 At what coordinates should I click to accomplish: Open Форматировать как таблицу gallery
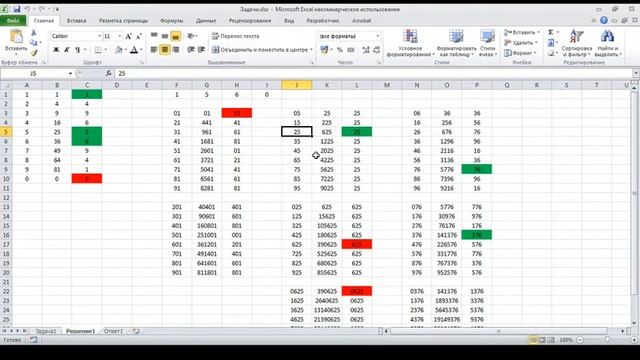pyautogui.click(x=456, y=43)
